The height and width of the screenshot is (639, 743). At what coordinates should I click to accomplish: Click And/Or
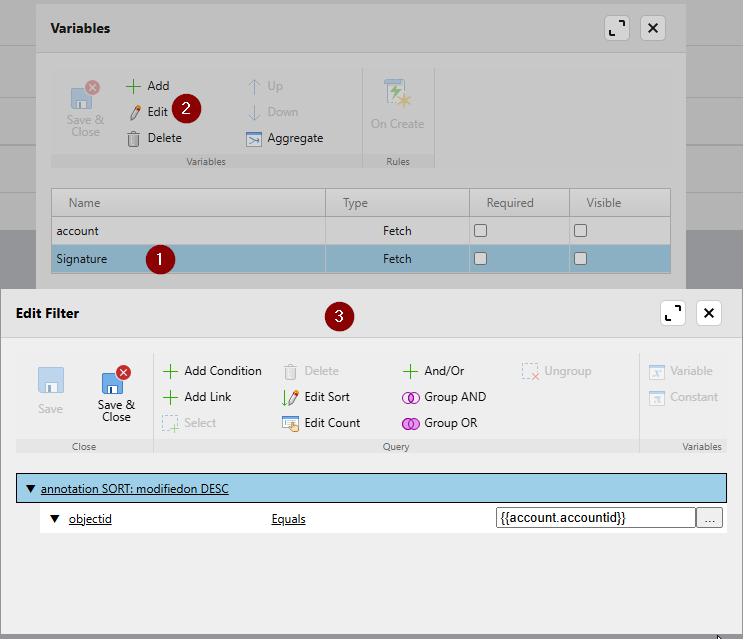click(x=433, y=371)
